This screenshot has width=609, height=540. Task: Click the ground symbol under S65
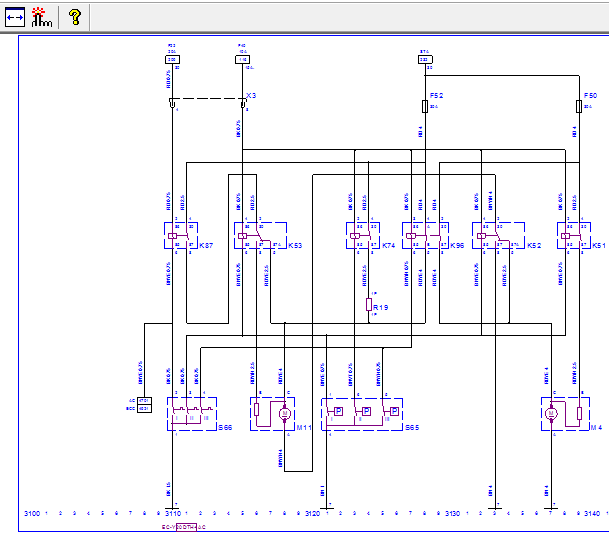pyautogui.click(x=327, y=508)
